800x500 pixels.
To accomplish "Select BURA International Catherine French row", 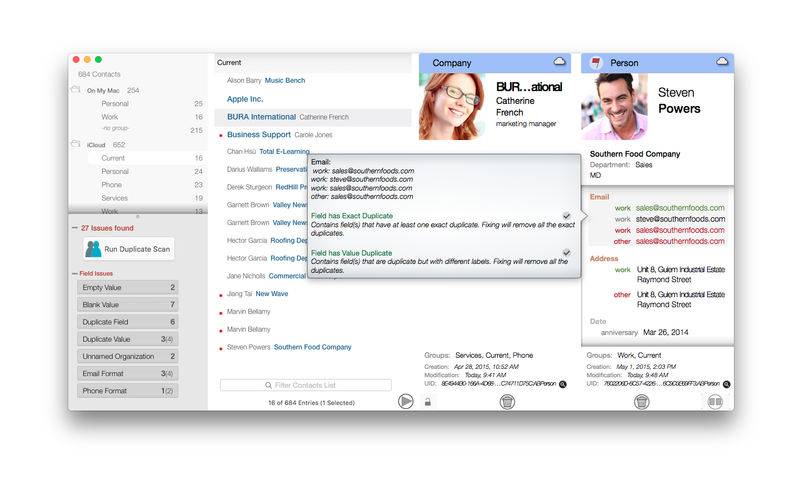I will pos(313,117).
